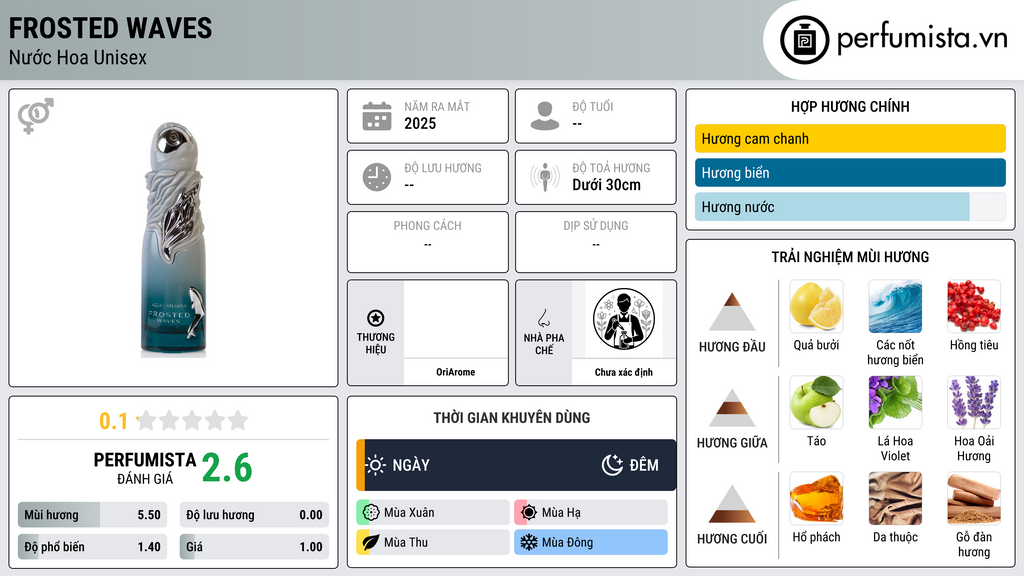The image size is (1024, 576).
Task: Click the Hương giữa pyramid icon
Action: point(732,408)
